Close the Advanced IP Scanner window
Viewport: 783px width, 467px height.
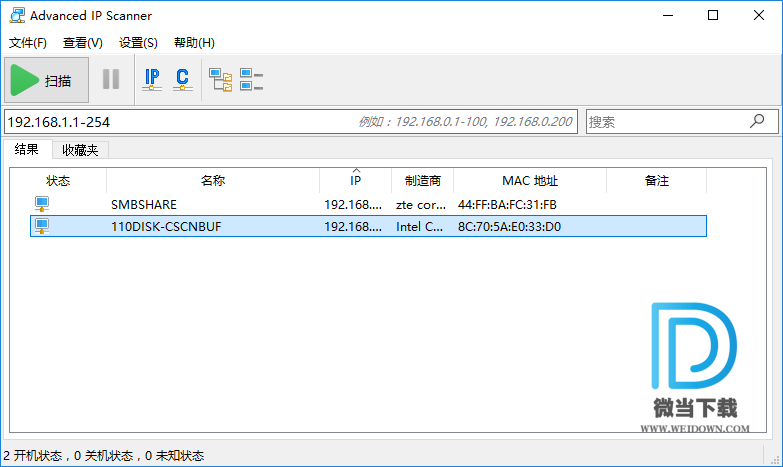click(759, 15)
